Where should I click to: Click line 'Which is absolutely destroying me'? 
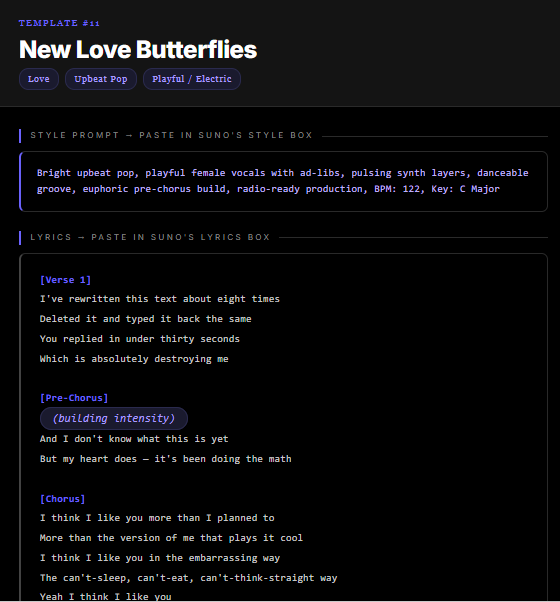[x=134, y=359]
